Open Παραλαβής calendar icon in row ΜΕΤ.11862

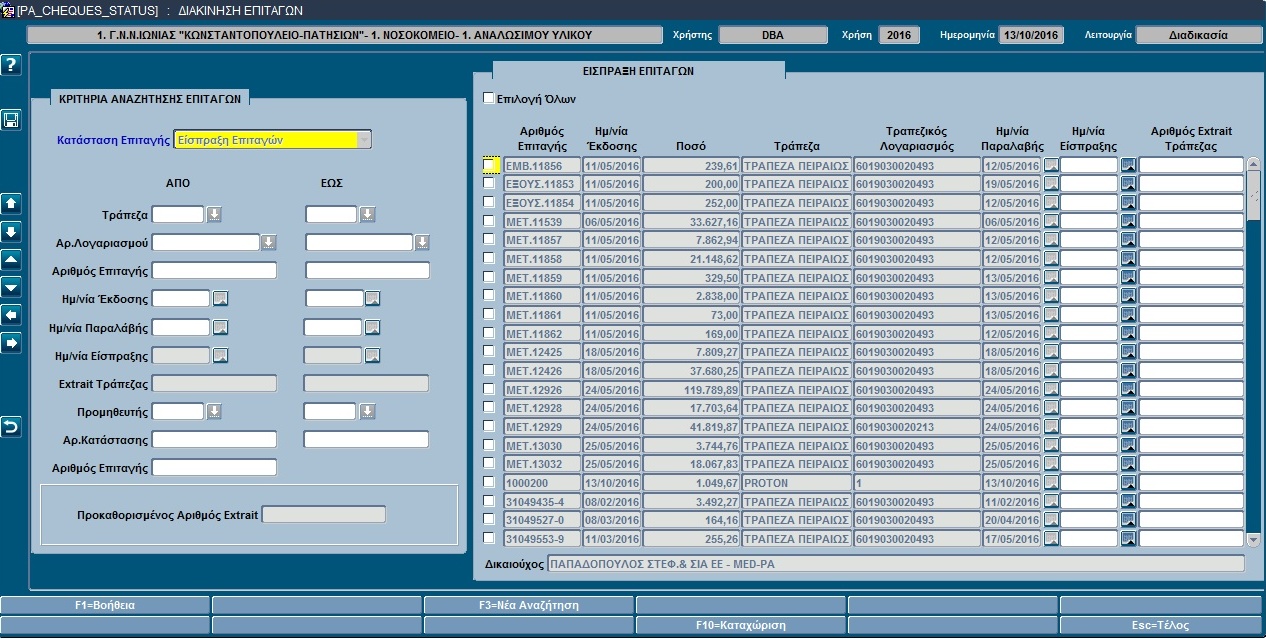(1051, 333)
